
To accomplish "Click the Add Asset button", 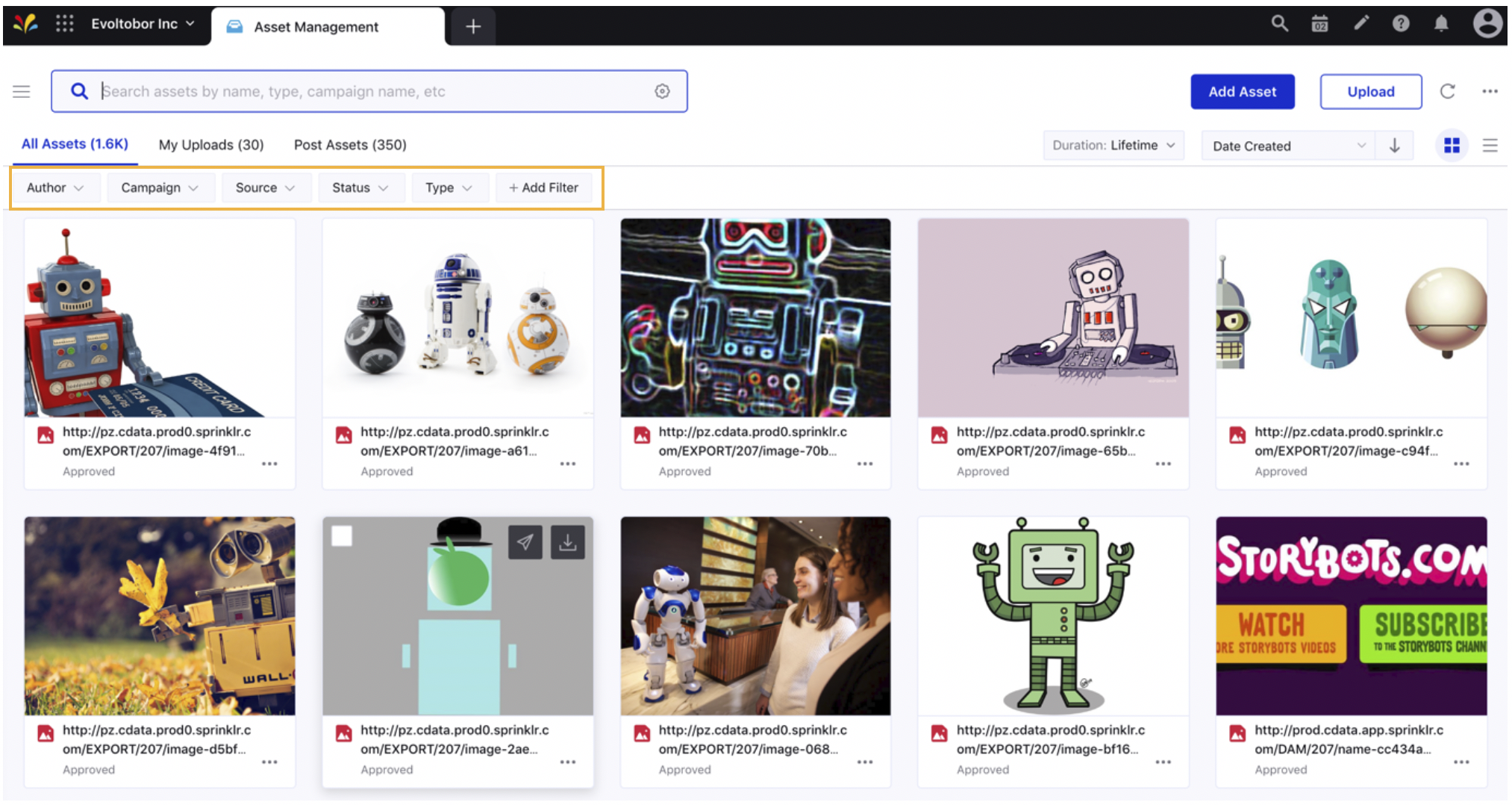I will point(1242,91).
